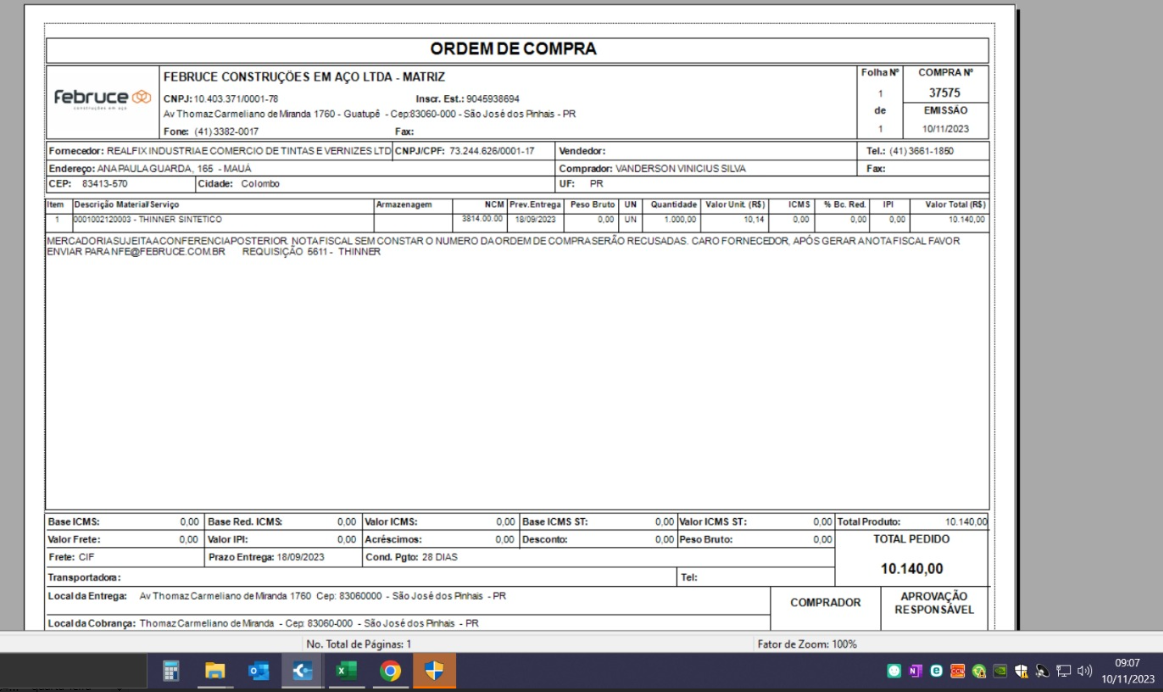Click the volume speaker tray icon
Screen dimensions: 1163x692
point(1083,672)
